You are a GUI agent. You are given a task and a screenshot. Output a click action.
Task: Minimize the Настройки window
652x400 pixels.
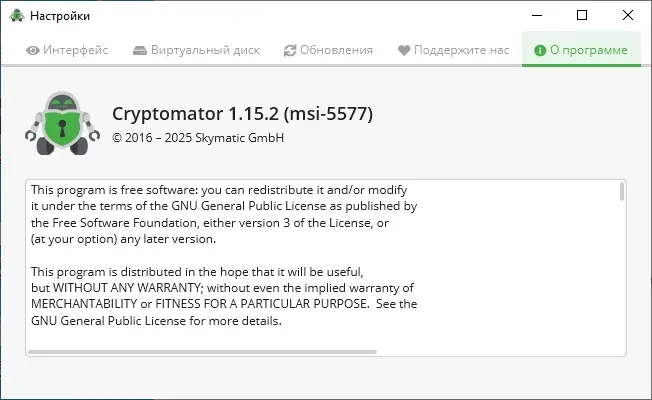click(537, 16)
